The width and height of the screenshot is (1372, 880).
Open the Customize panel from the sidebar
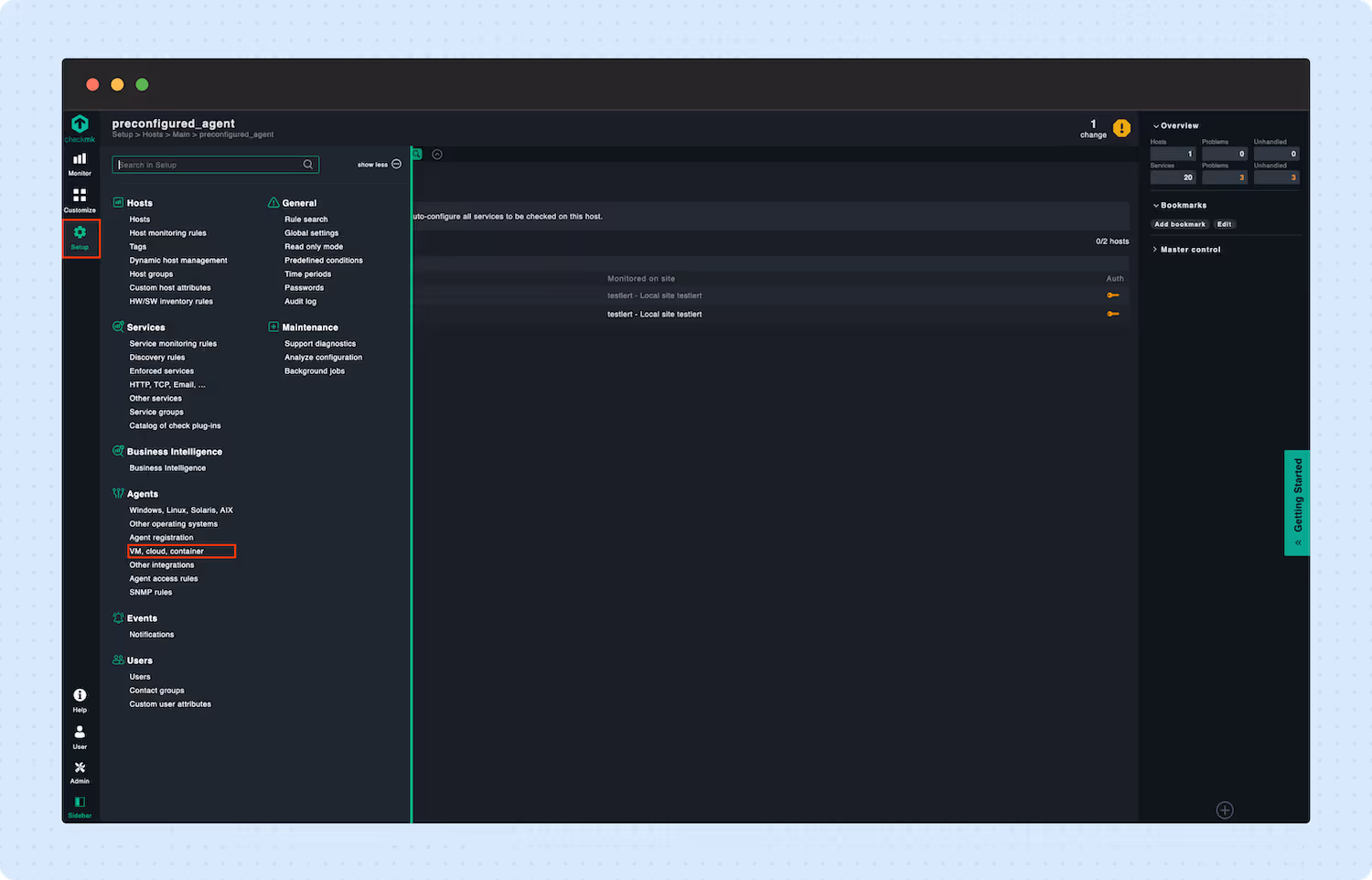(80, 201)
